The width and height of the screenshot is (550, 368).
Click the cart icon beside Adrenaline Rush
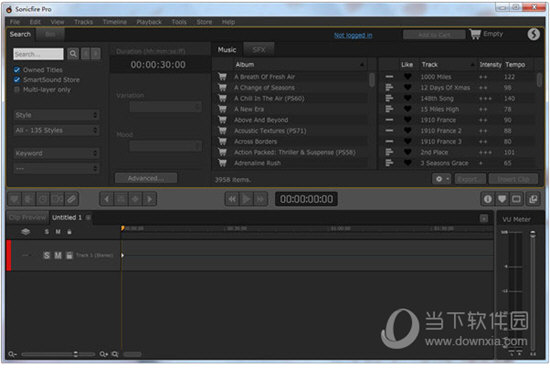222,163
